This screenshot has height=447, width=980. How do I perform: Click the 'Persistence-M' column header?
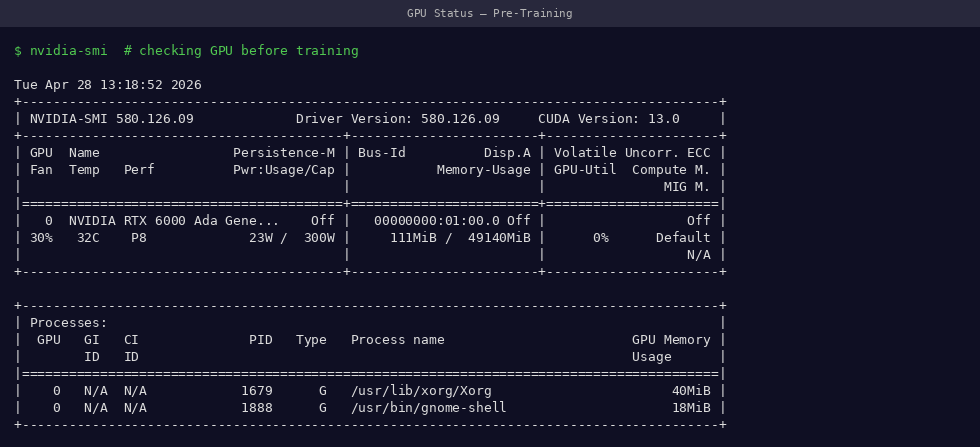click(x=284, y=153)
